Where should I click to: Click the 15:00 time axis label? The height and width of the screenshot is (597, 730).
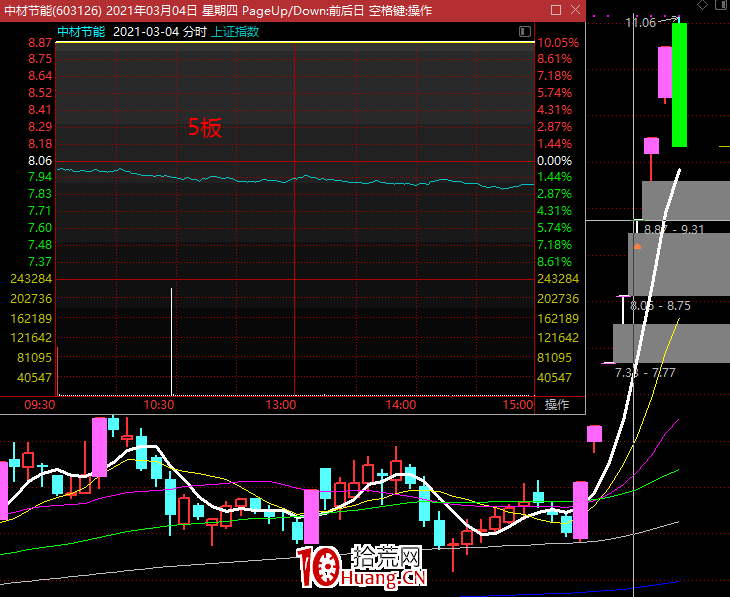(x=518, y=404)
